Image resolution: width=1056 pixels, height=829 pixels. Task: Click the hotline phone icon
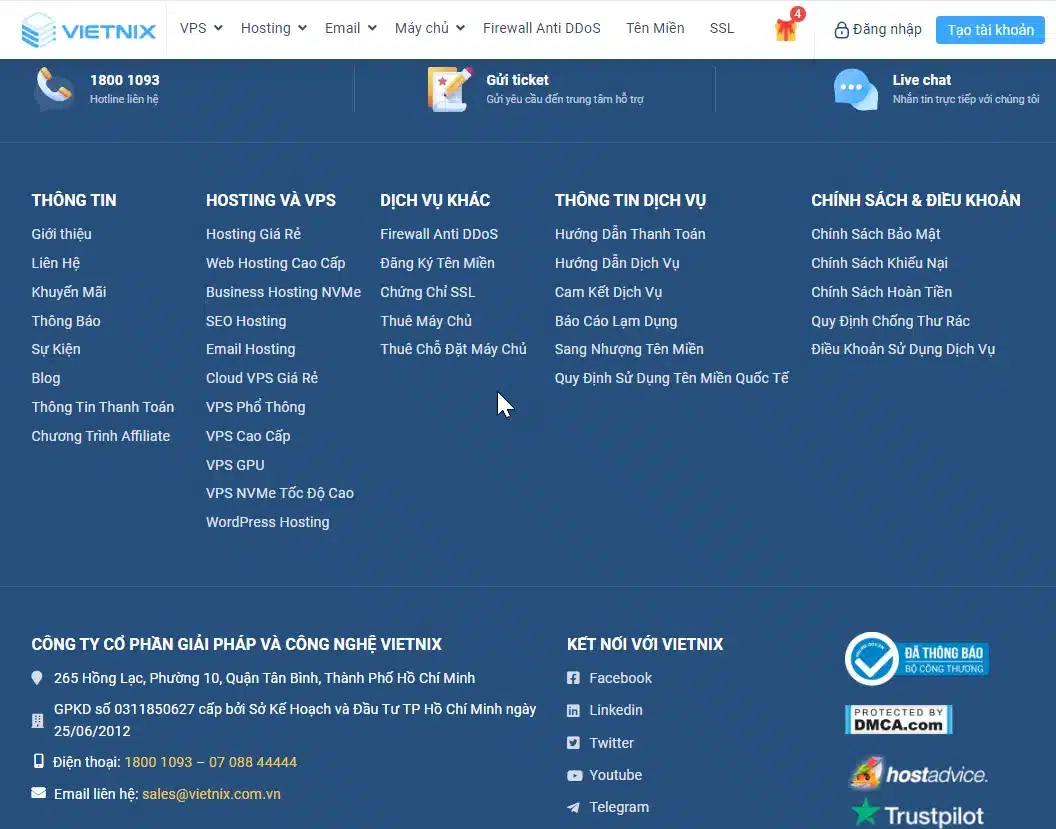[54, 88]
